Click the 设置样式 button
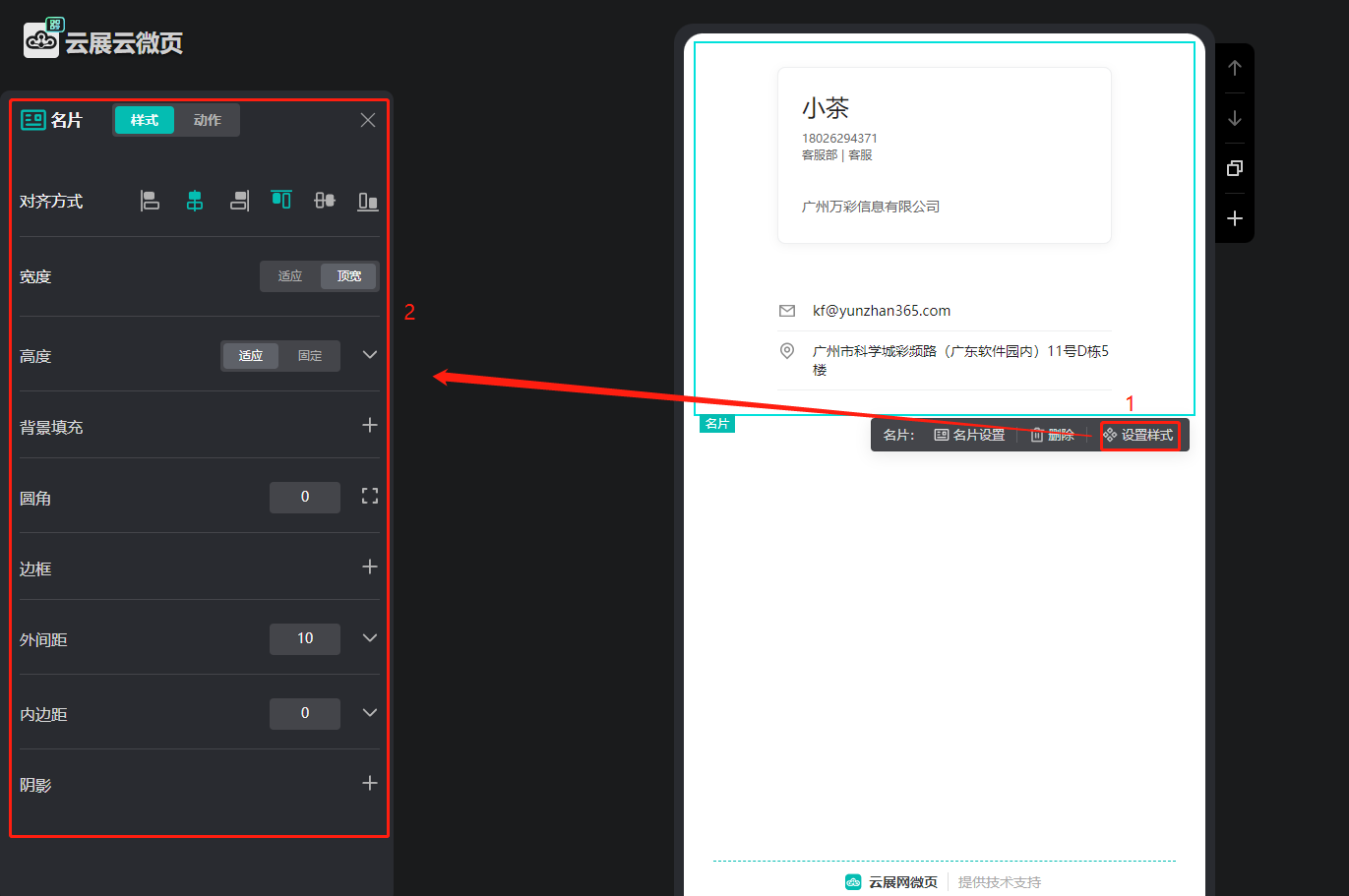Viewport: 1349px width, 896px height. (x=1138, y=435)
